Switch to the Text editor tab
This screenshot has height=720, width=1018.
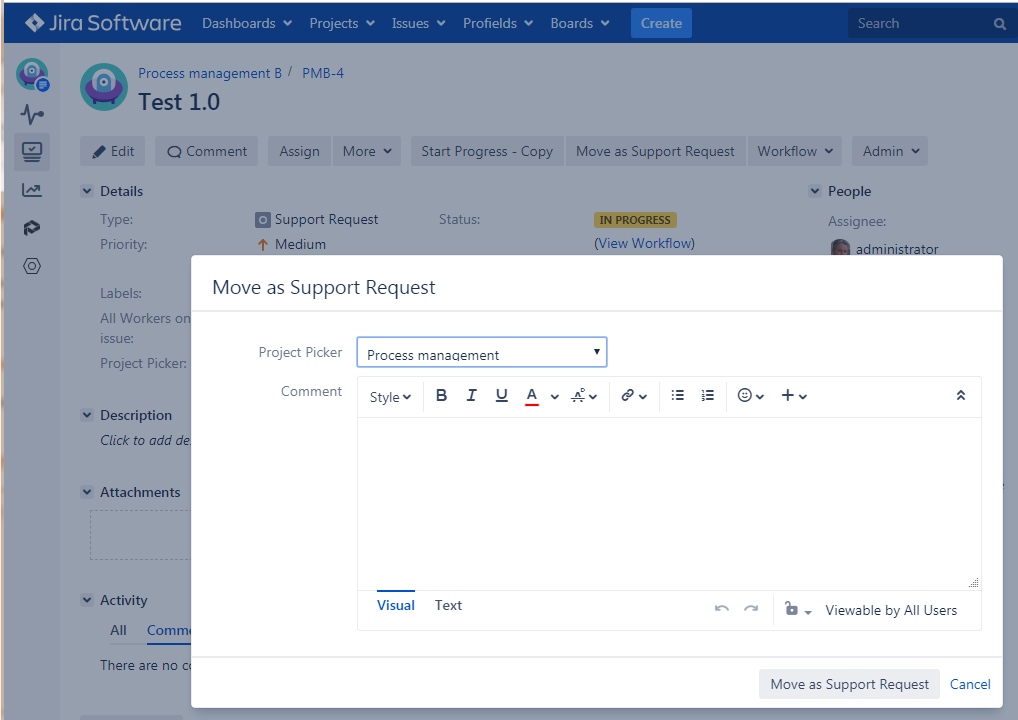[x=448, y=605]
